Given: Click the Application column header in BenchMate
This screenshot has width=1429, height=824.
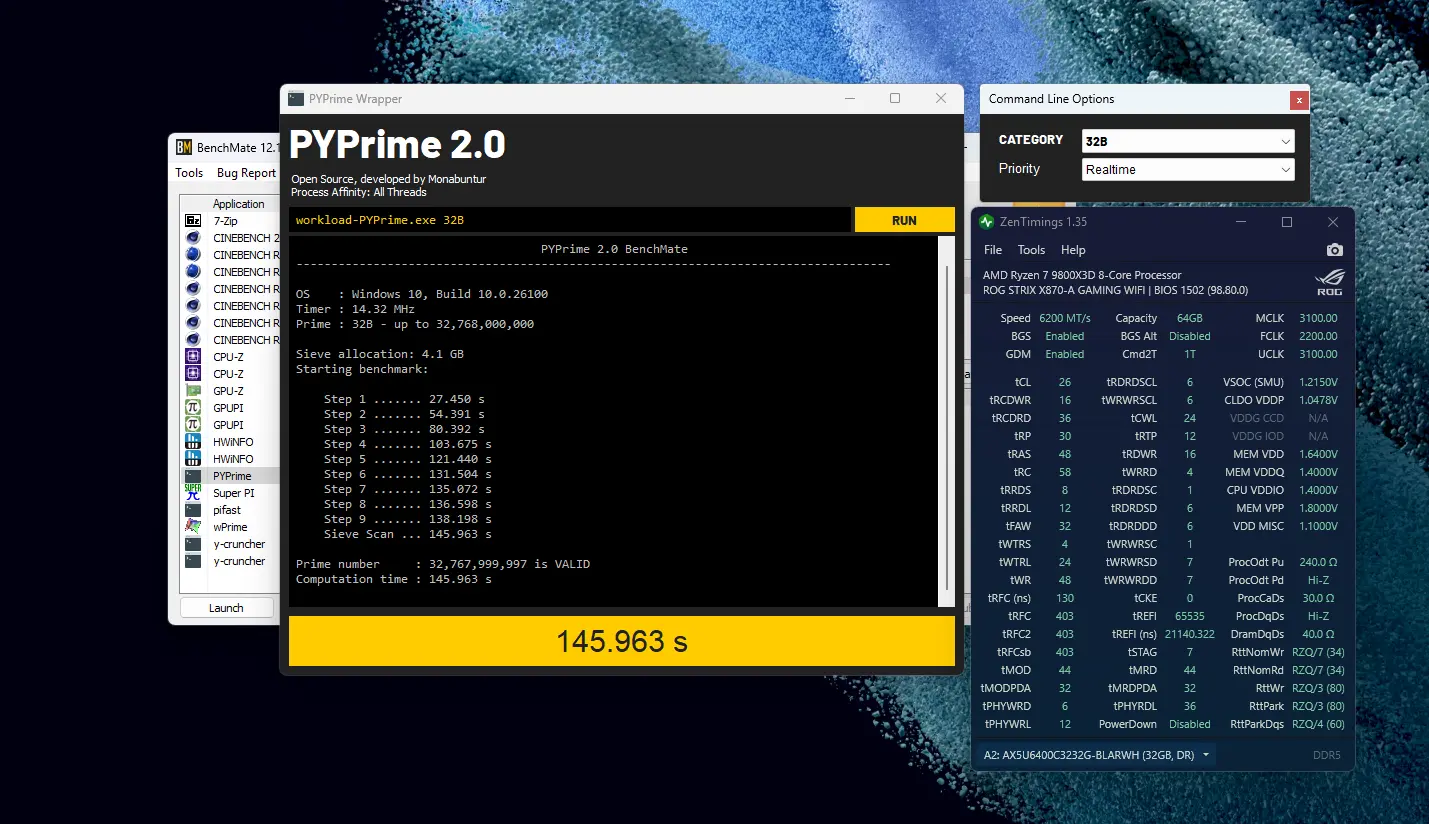Looking at the screenshot, I should tap(238, 204).
